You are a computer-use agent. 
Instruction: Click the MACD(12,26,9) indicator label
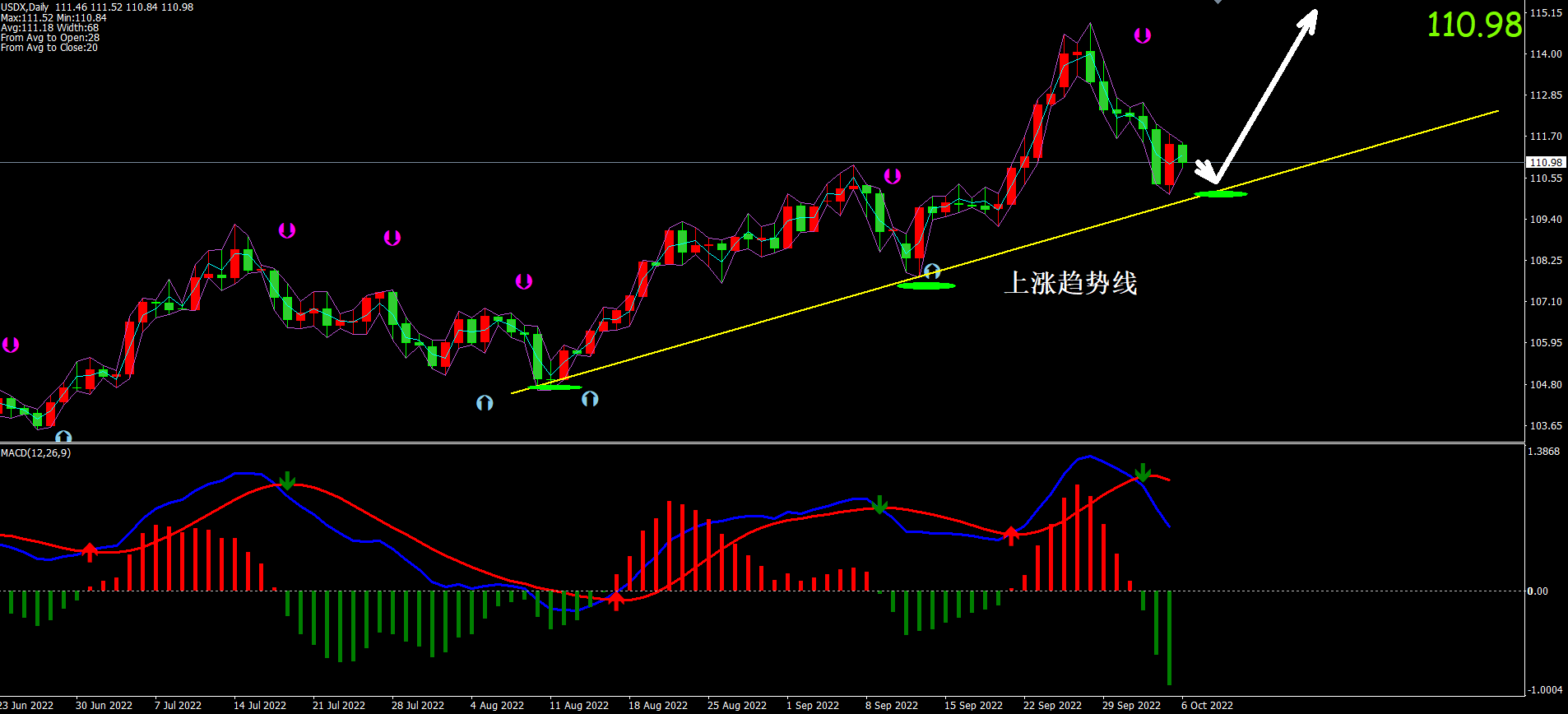[x=36, y=453]
